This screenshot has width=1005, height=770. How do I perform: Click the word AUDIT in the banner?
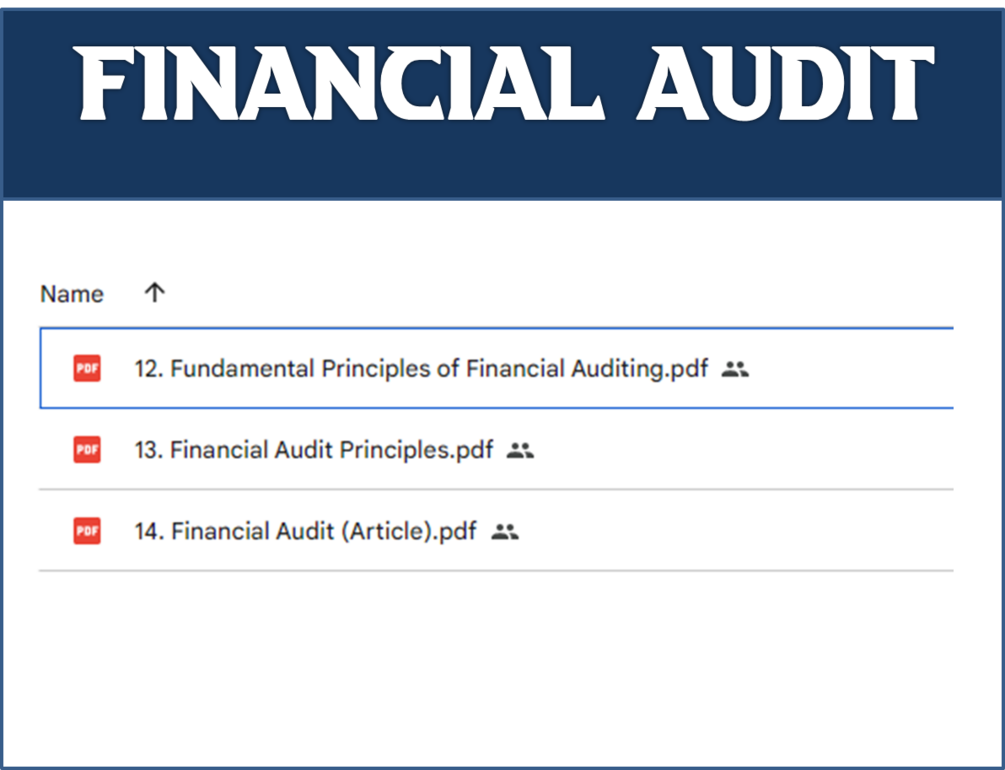tap(785, 84)
